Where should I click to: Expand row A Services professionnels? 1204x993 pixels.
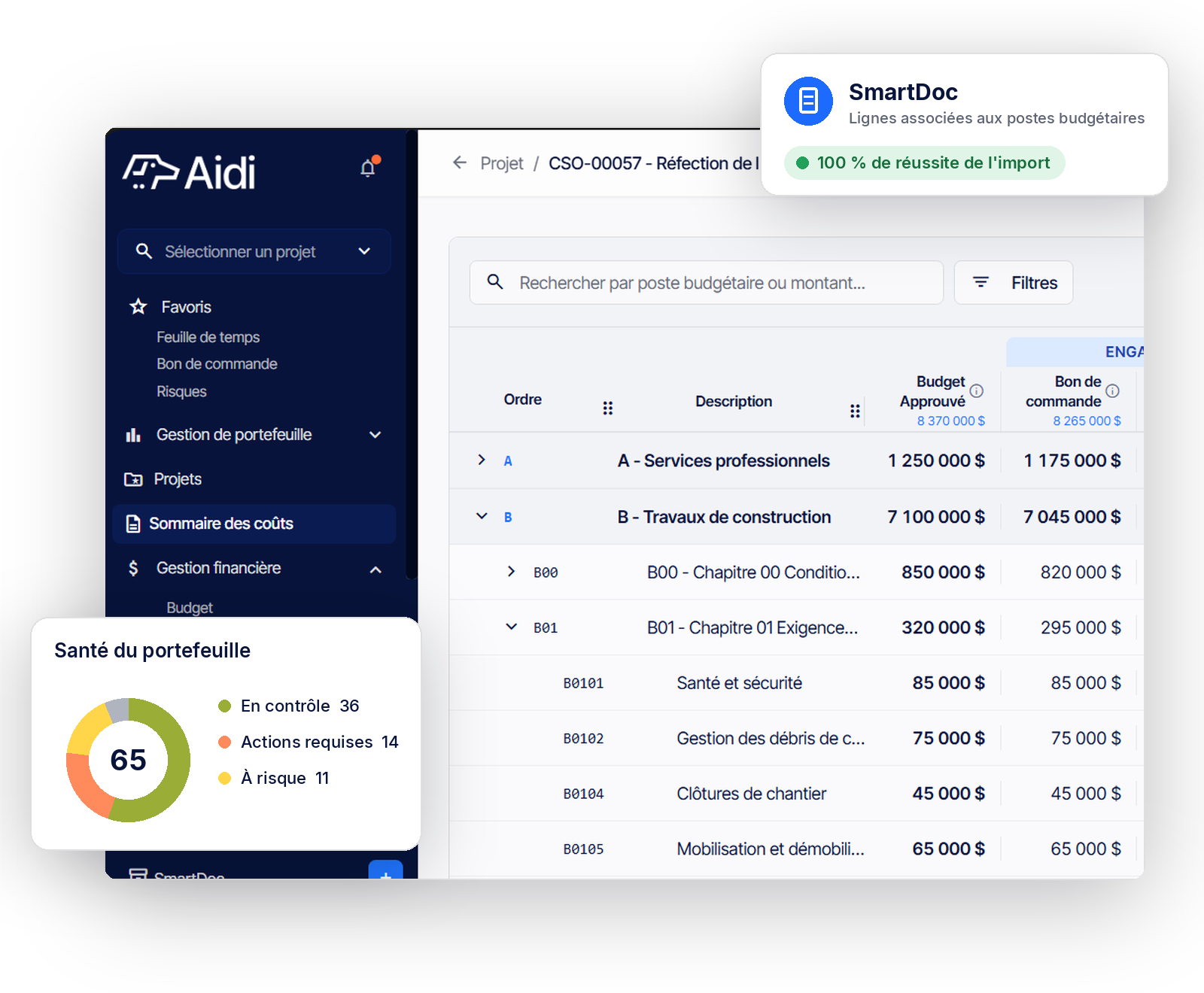[482, 460]
